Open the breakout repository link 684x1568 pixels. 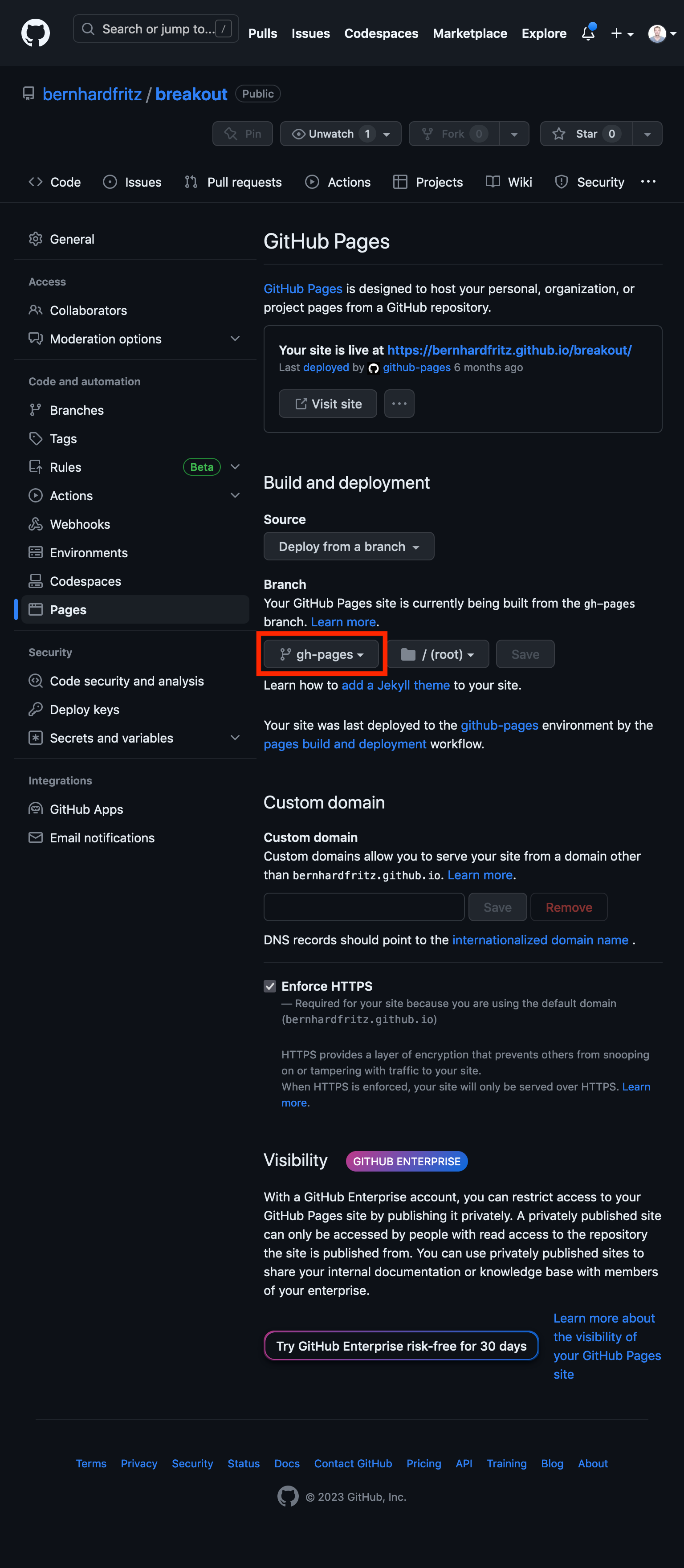191,94
